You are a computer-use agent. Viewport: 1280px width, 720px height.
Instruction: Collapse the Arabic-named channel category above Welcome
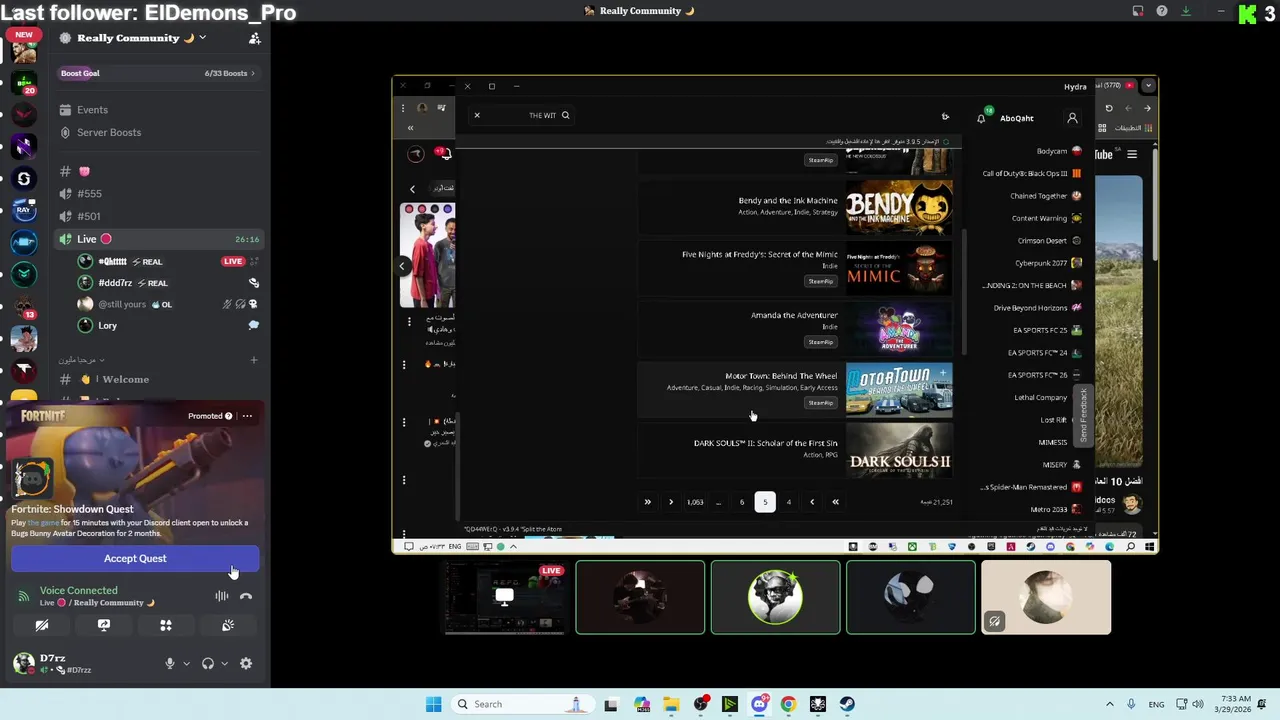[x=82, y=360]
